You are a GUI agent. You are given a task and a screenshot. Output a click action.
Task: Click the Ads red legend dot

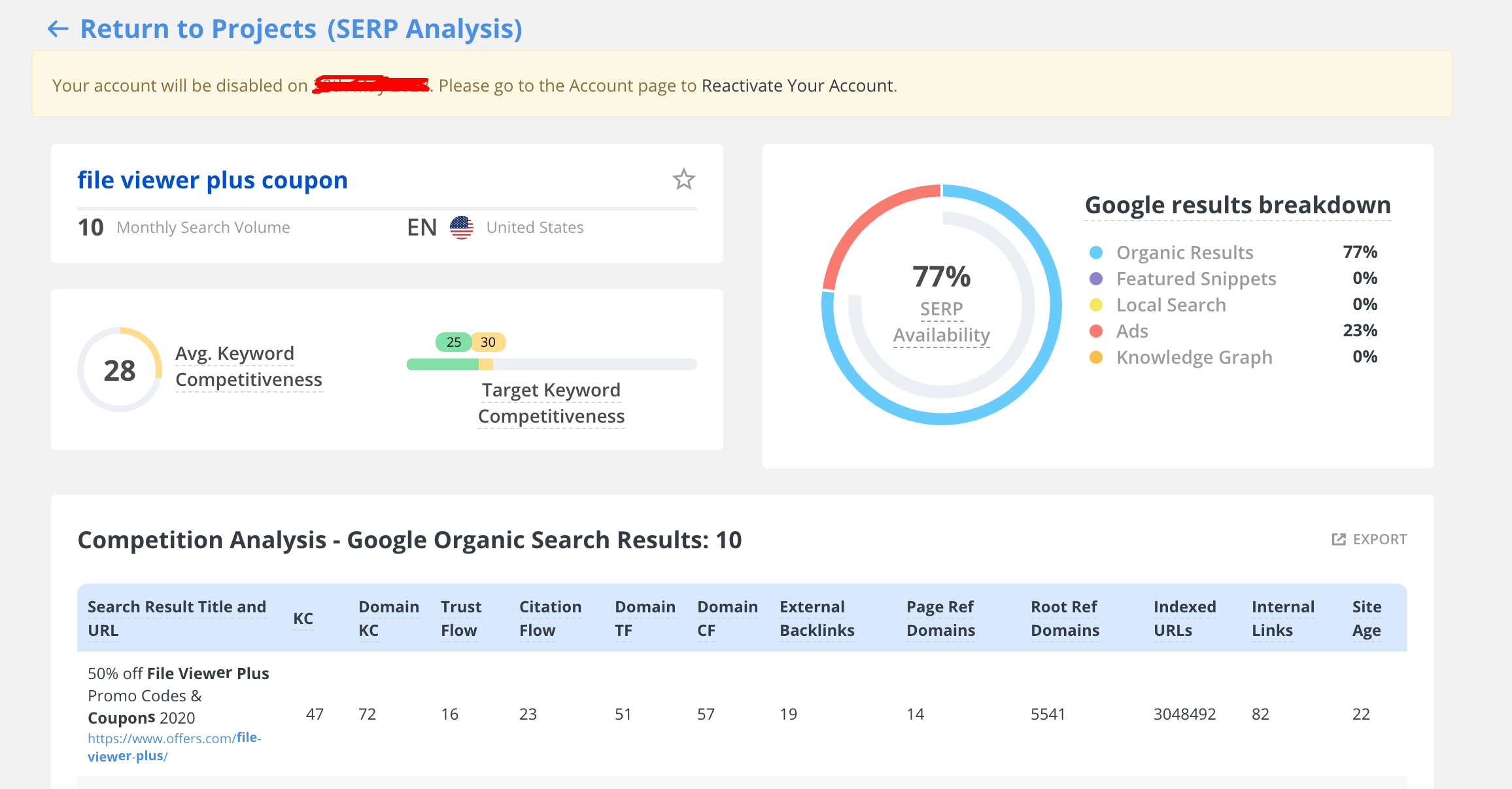[1096, 331]
